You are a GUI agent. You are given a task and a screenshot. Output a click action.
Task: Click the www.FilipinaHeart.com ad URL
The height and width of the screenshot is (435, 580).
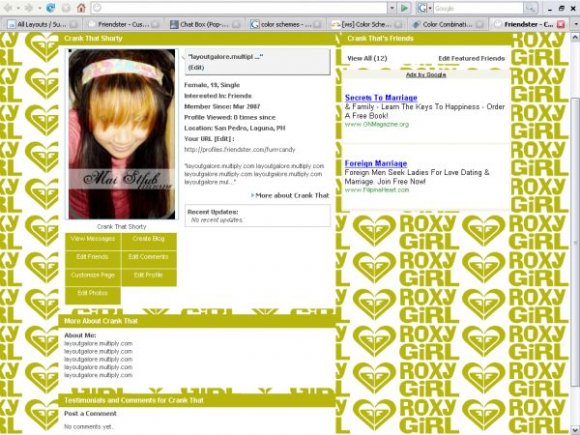pyautogui.click(x=377, y=190)
